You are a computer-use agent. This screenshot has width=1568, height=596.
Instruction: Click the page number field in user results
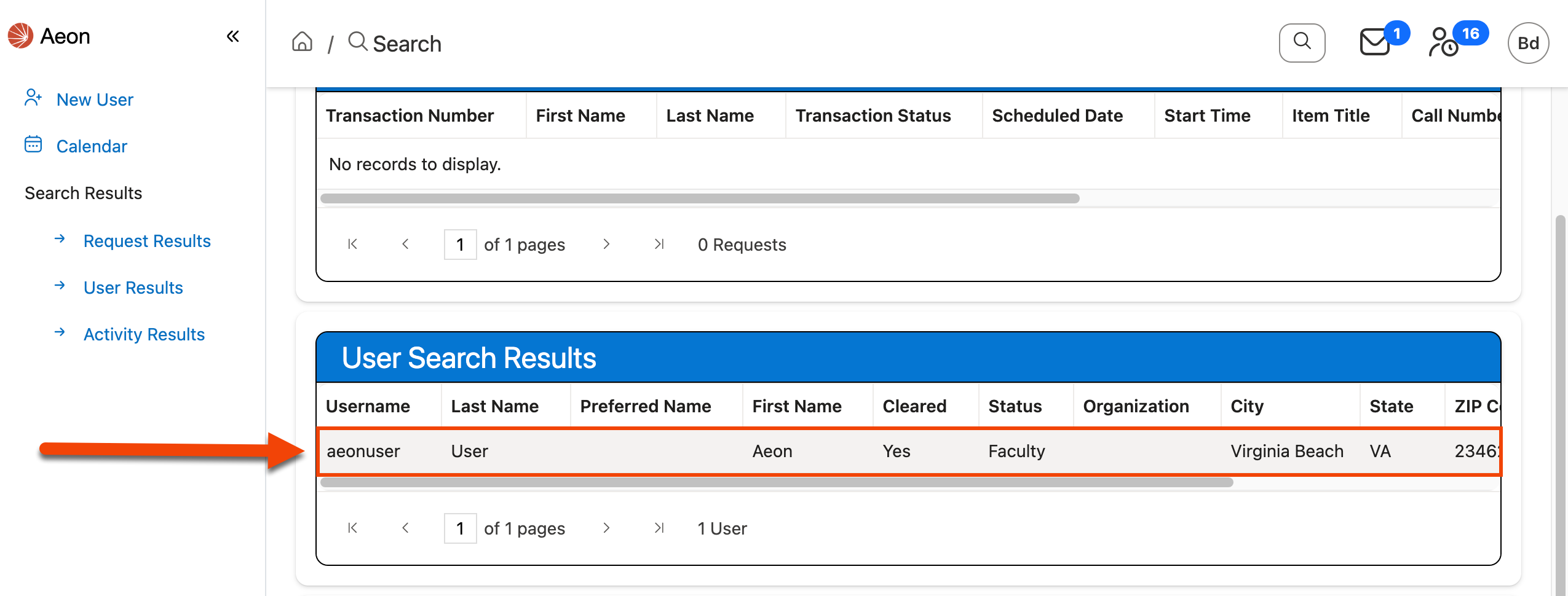[460, 528]
